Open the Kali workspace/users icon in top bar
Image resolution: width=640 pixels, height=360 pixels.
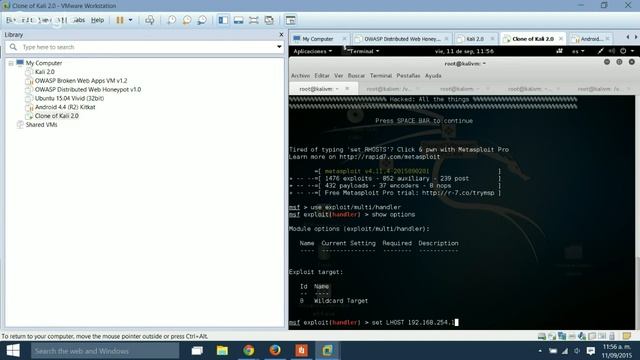coord(559,51)
